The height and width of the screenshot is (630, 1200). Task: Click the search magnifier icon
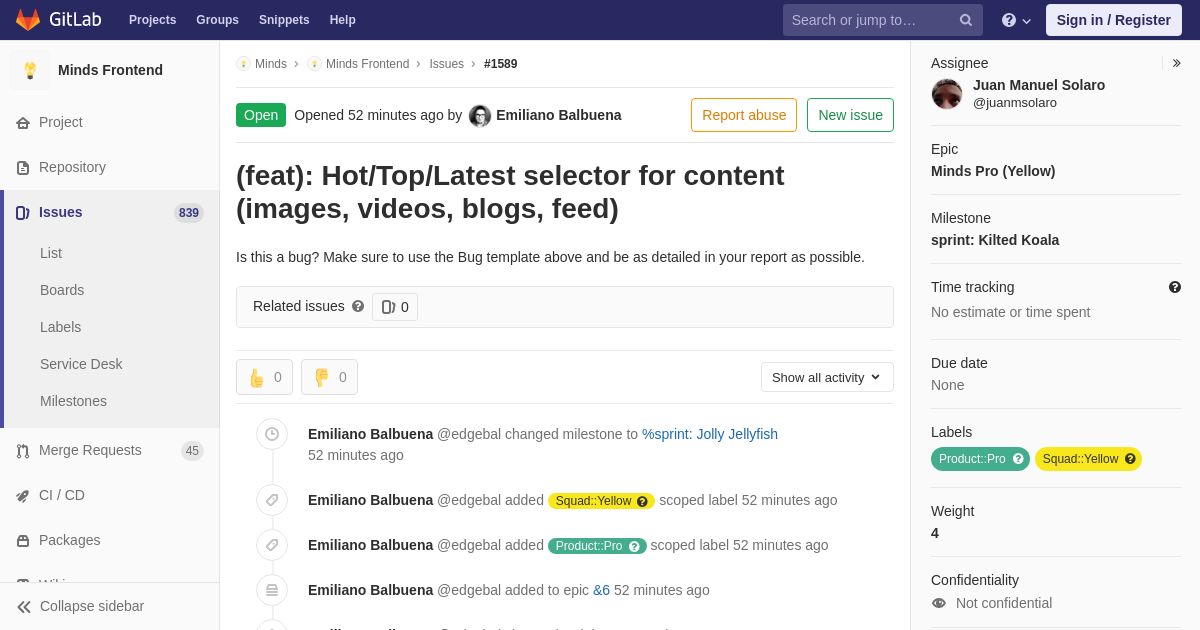(x=965, y=20)
